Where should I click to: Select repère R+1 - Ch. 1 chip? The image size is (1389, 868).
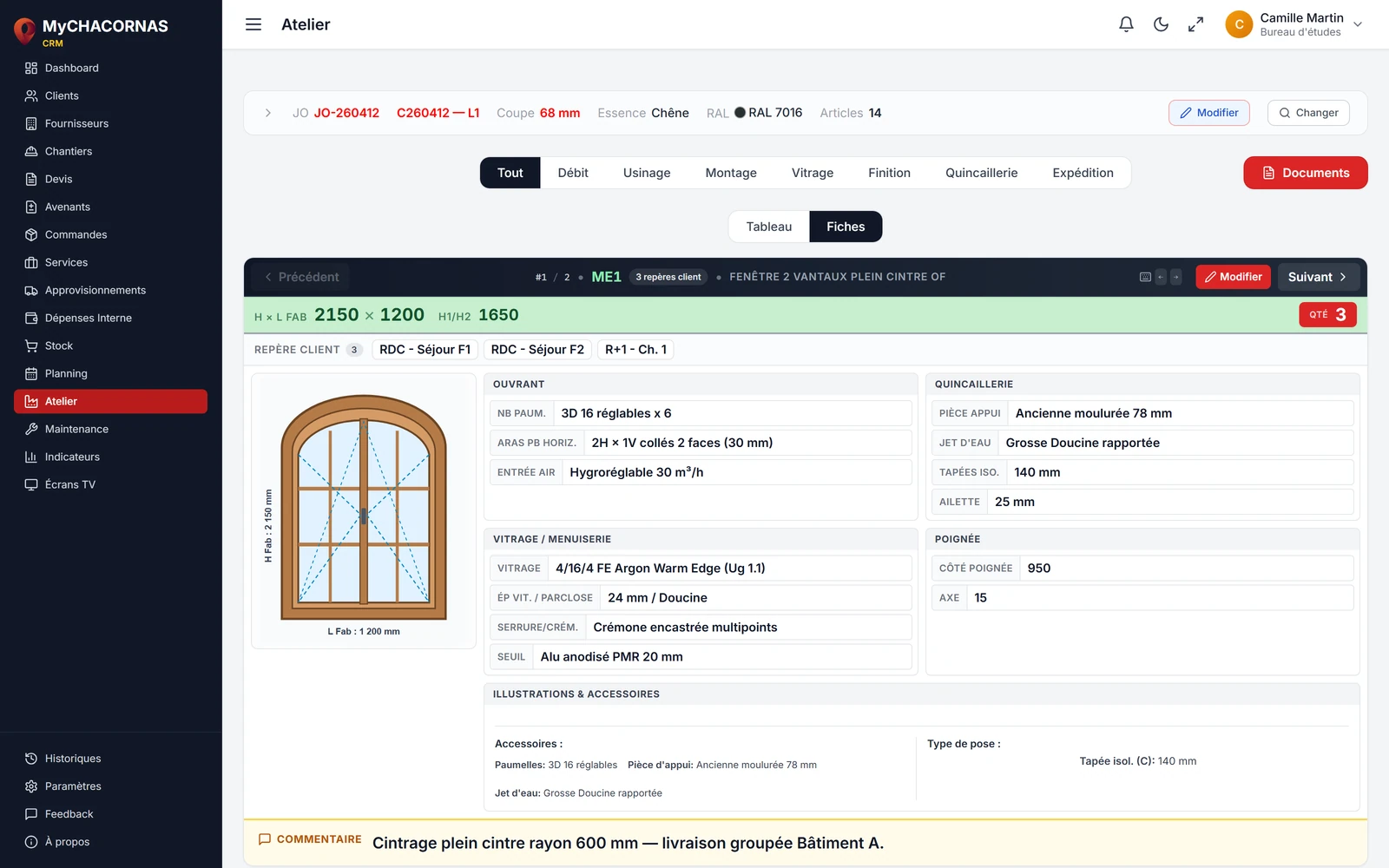click(x=636, y=350)
